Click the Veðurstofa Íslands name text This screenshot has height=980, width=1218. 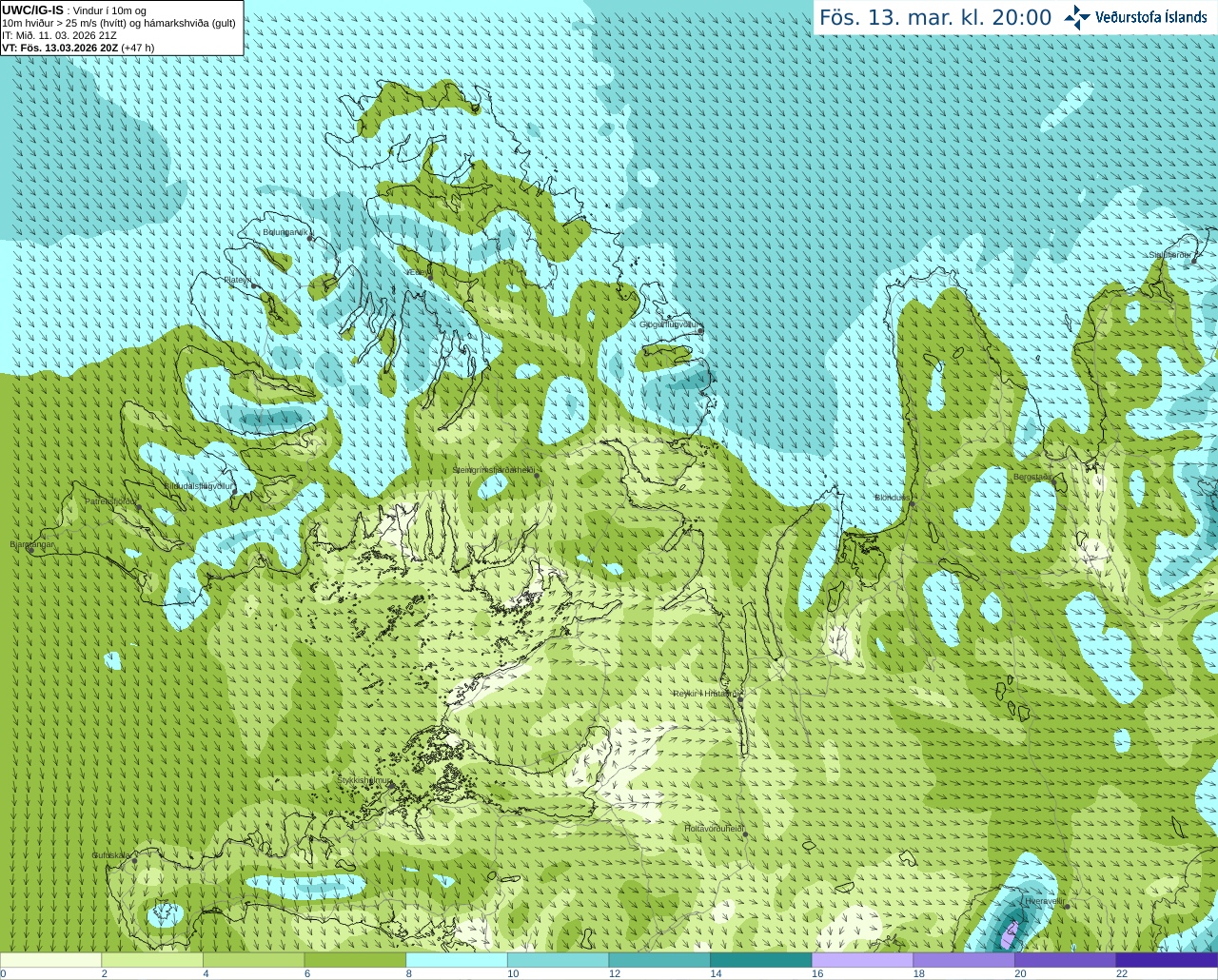coord(1151,17)
